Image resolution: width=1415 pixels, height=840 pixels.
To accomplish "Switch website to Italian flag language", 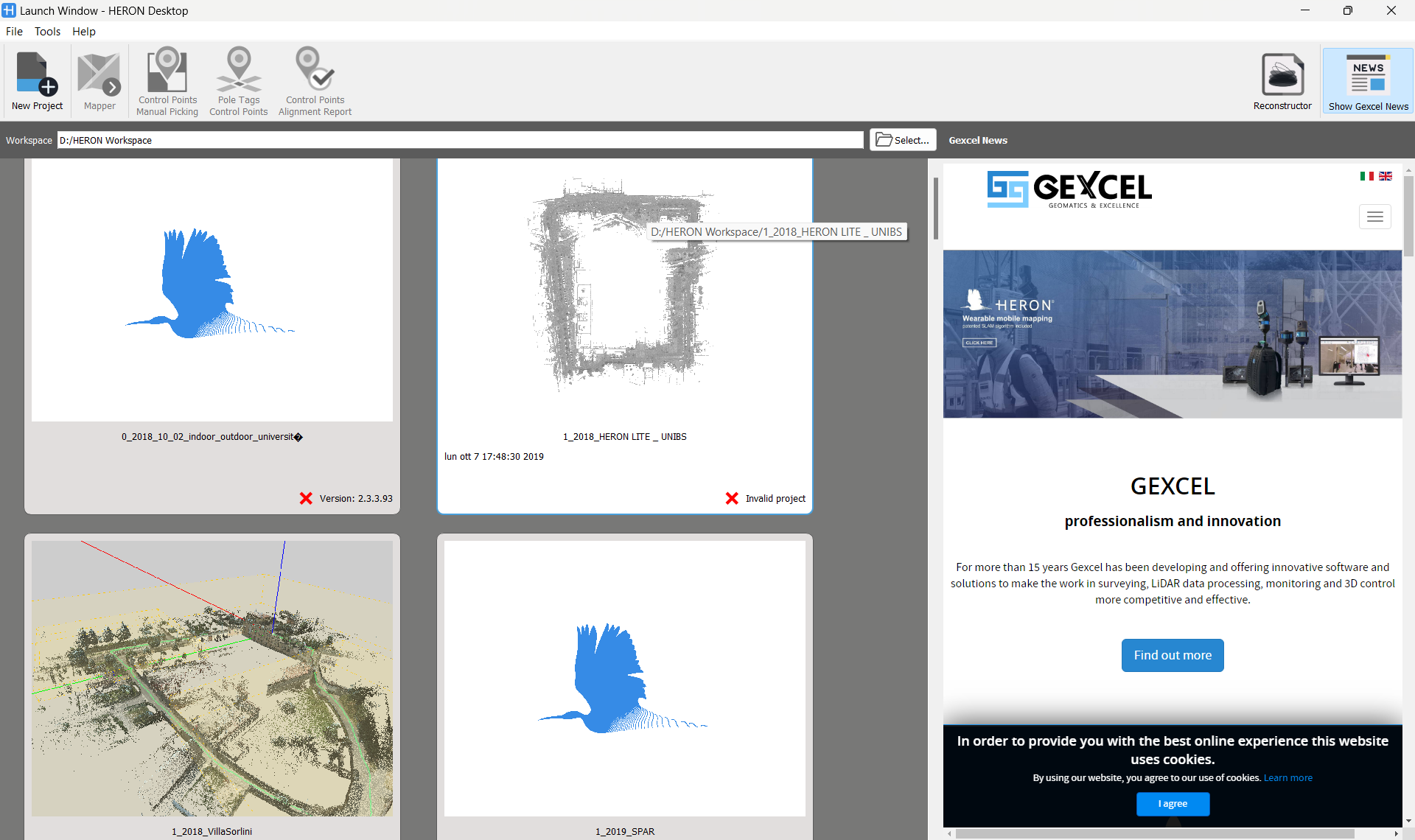I will pyautogui.click(x=1366, y=176).
